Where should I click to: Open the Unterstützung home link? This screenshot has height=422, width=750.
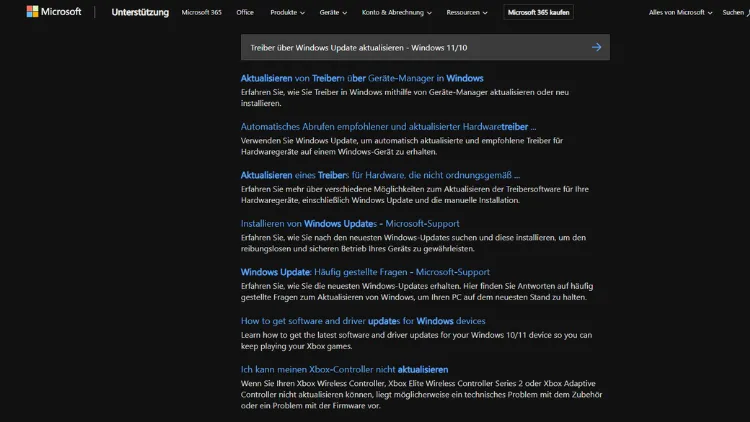point(140,12)
